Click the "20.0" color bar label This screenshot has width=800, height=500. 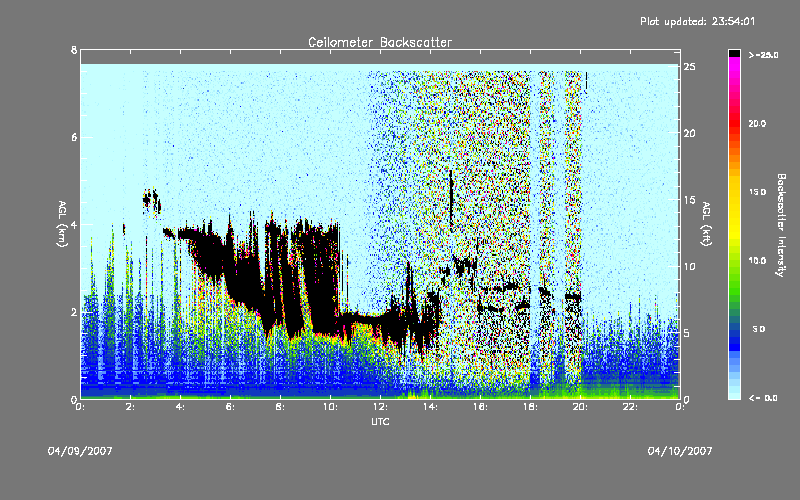[757, 124]
